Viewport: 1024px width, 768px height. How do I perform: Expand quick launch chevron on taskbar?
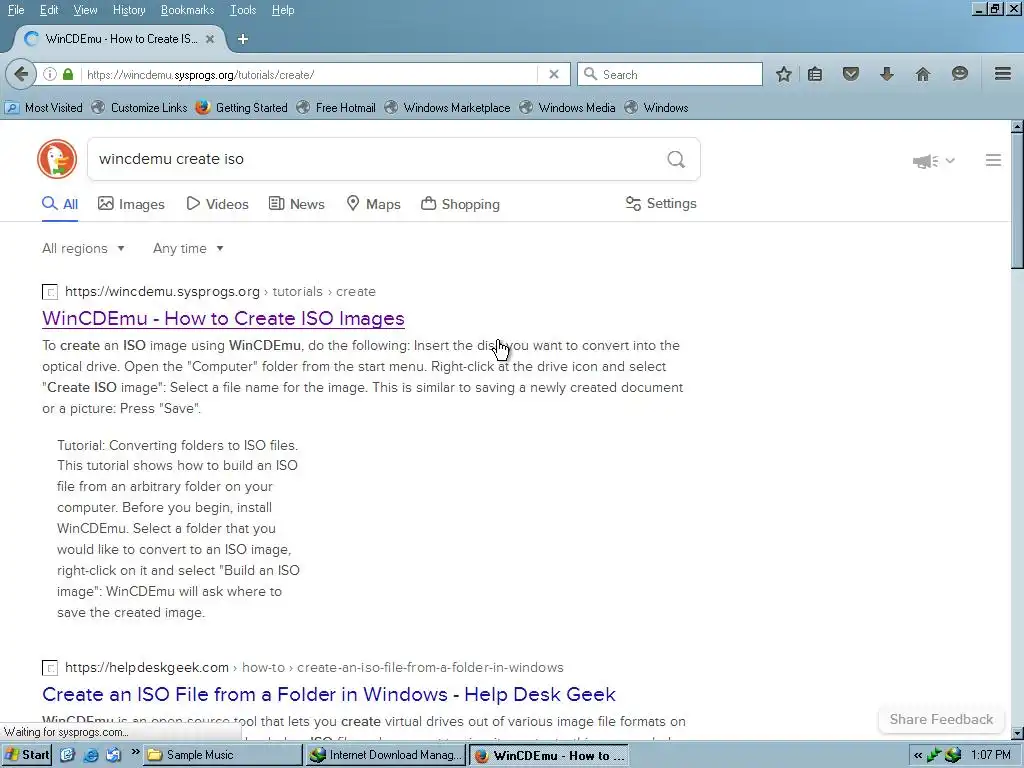click(x=135, y=752)
